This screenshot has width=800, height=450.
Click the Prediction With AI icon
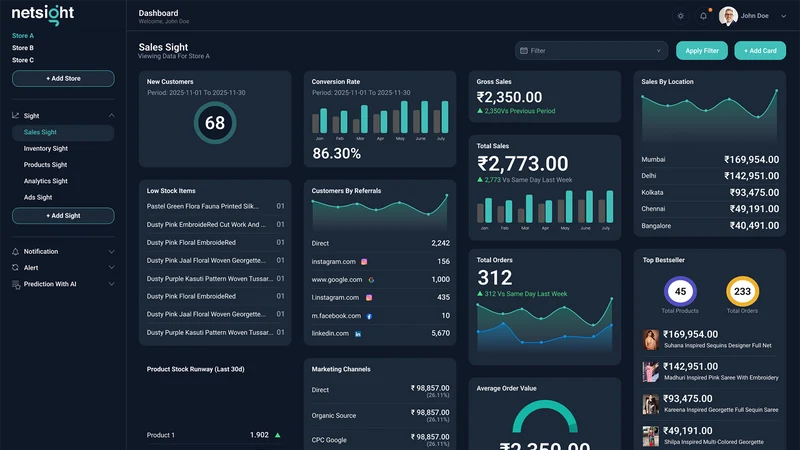[x=16, y=285]
